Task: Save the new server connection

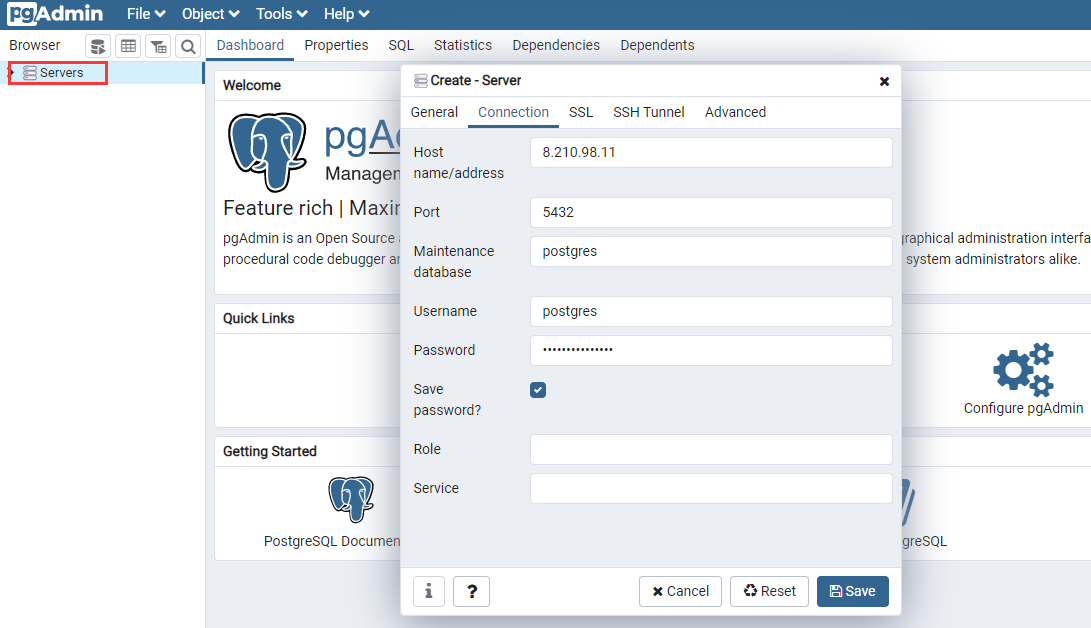Action: coord(852,591)
